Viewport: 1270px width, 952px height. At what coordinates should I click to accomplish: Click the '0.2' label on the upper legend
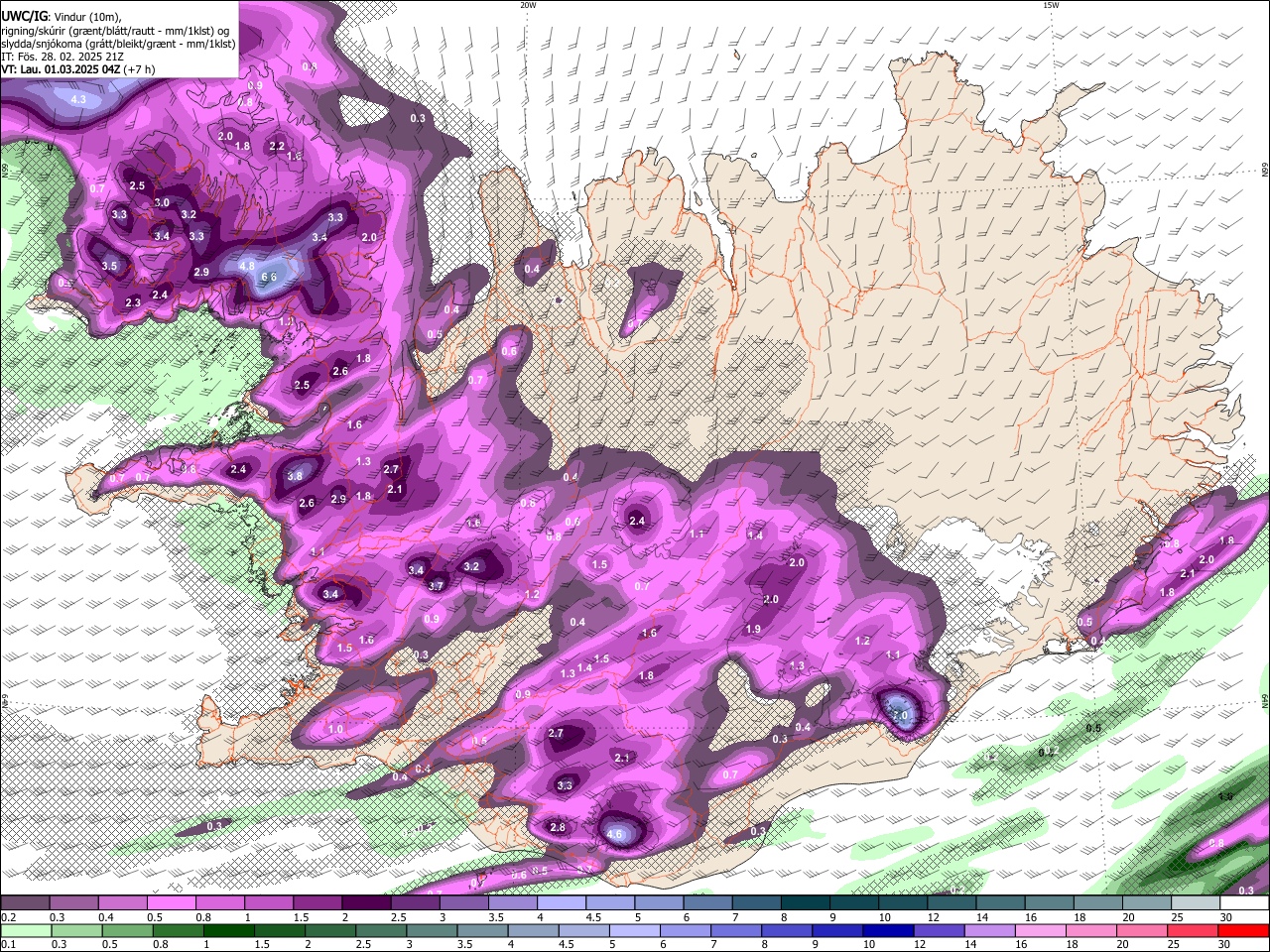pos(8,917)
